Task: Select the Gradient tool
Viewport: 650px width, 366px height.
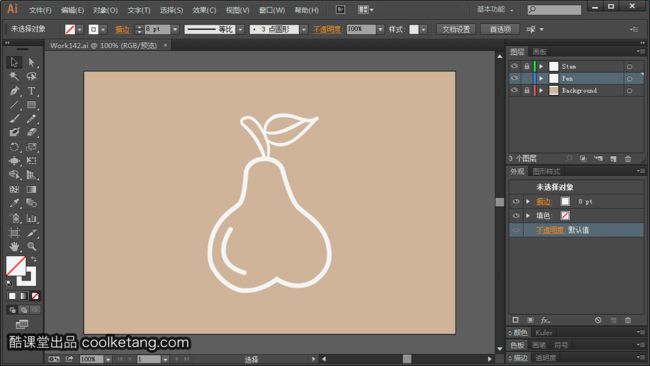Action: click(x=32, y=189)
